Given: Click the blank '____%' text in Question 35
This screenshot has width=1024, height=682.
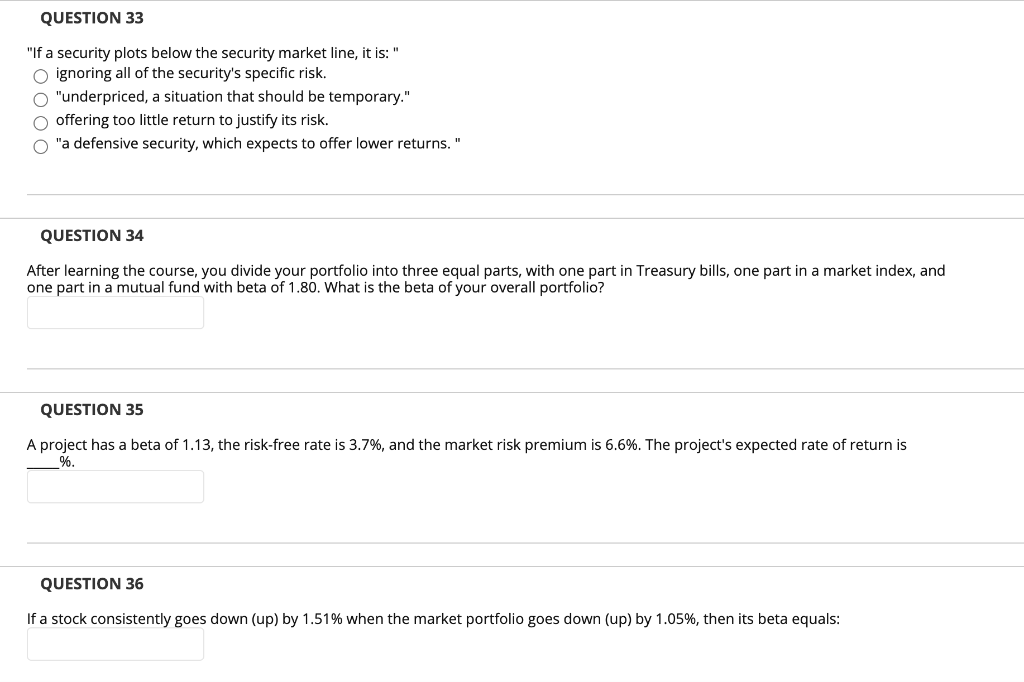Looking at the screenshot, I should (x=45, y=461).
